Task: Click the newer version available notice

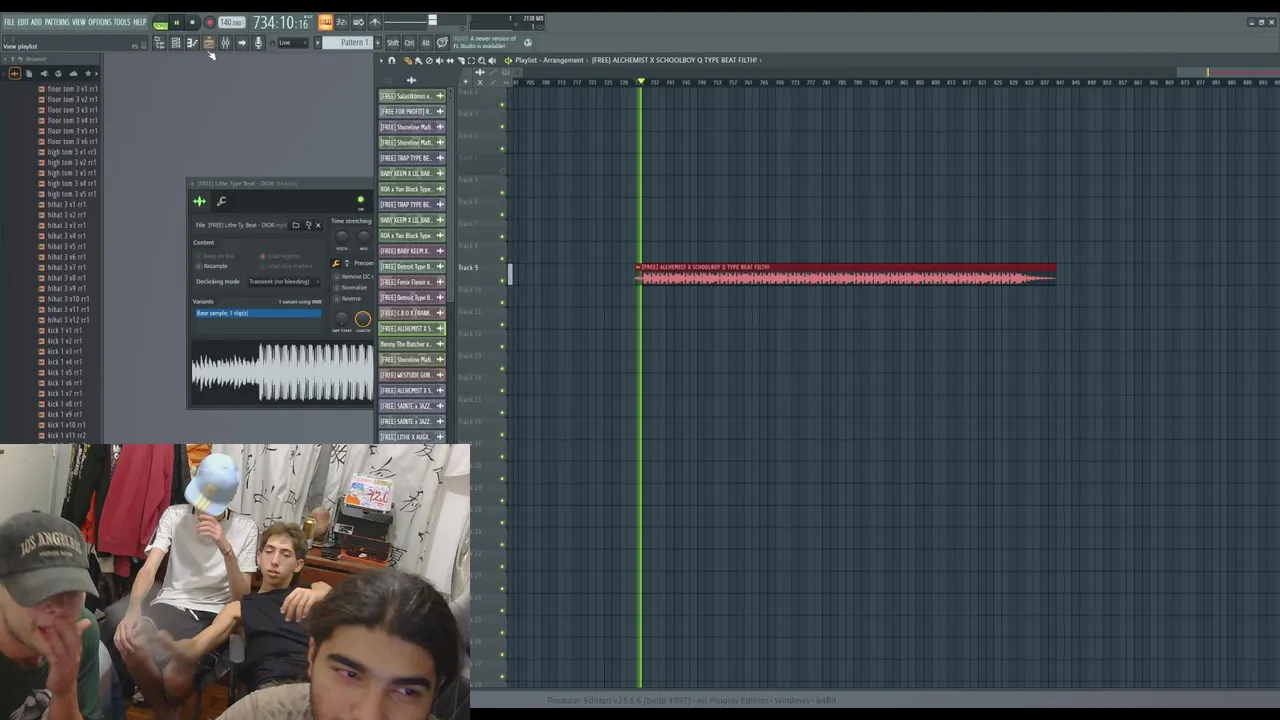Action: [x=485, y=43]
